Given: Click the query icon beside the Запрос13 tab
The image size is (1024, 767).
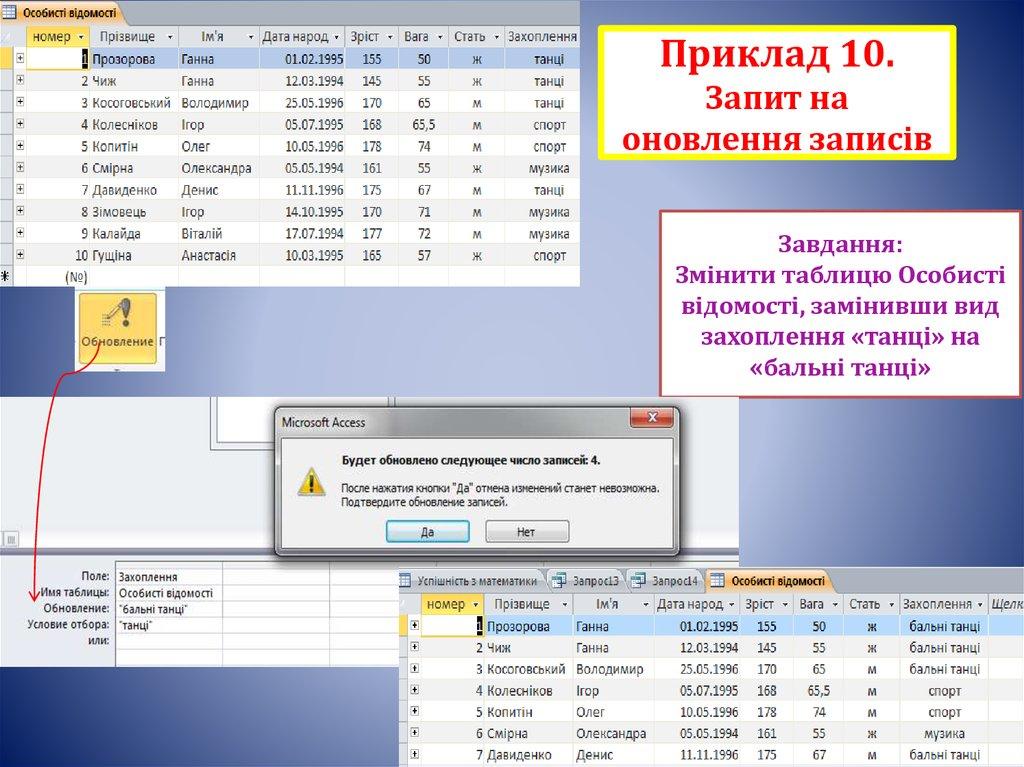Looking at the screenshot, I should (x=558, y=582).
